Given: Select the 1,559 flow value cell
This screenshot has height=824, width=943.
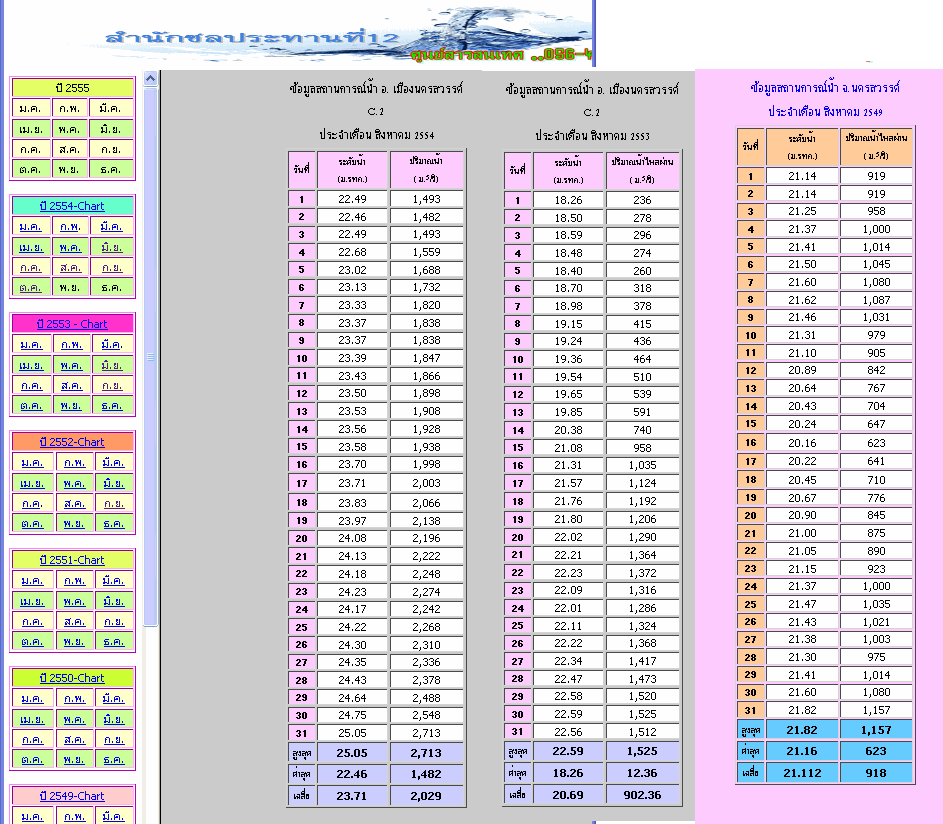Looking at the screenshot, I should point(426,252).
